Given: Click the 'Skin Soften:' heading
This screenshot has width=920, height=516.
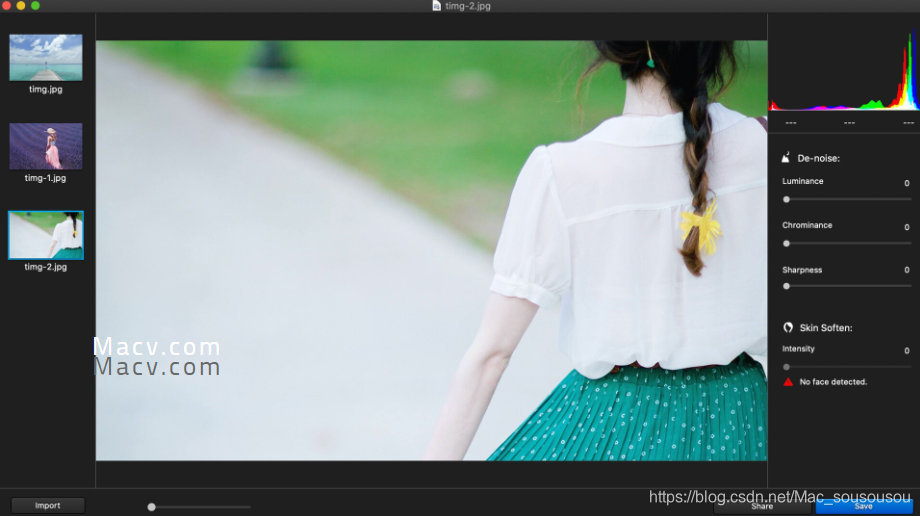Looking at the screenshot, I should (x=826, y=328).
